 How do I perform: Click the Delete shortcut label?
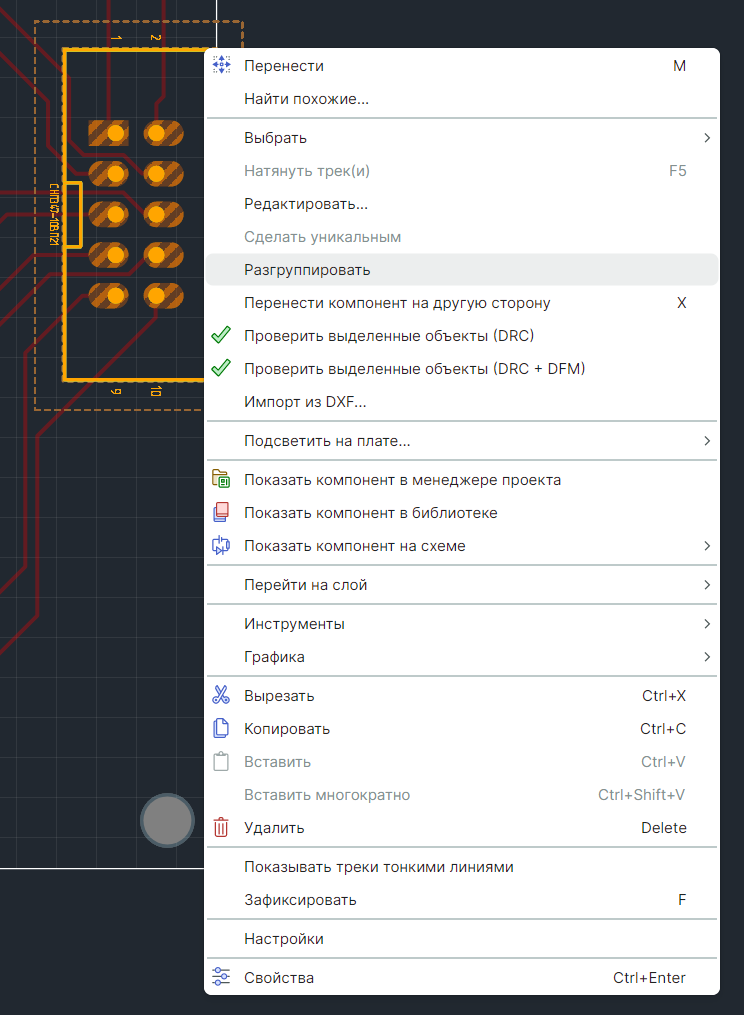point(664,827)
